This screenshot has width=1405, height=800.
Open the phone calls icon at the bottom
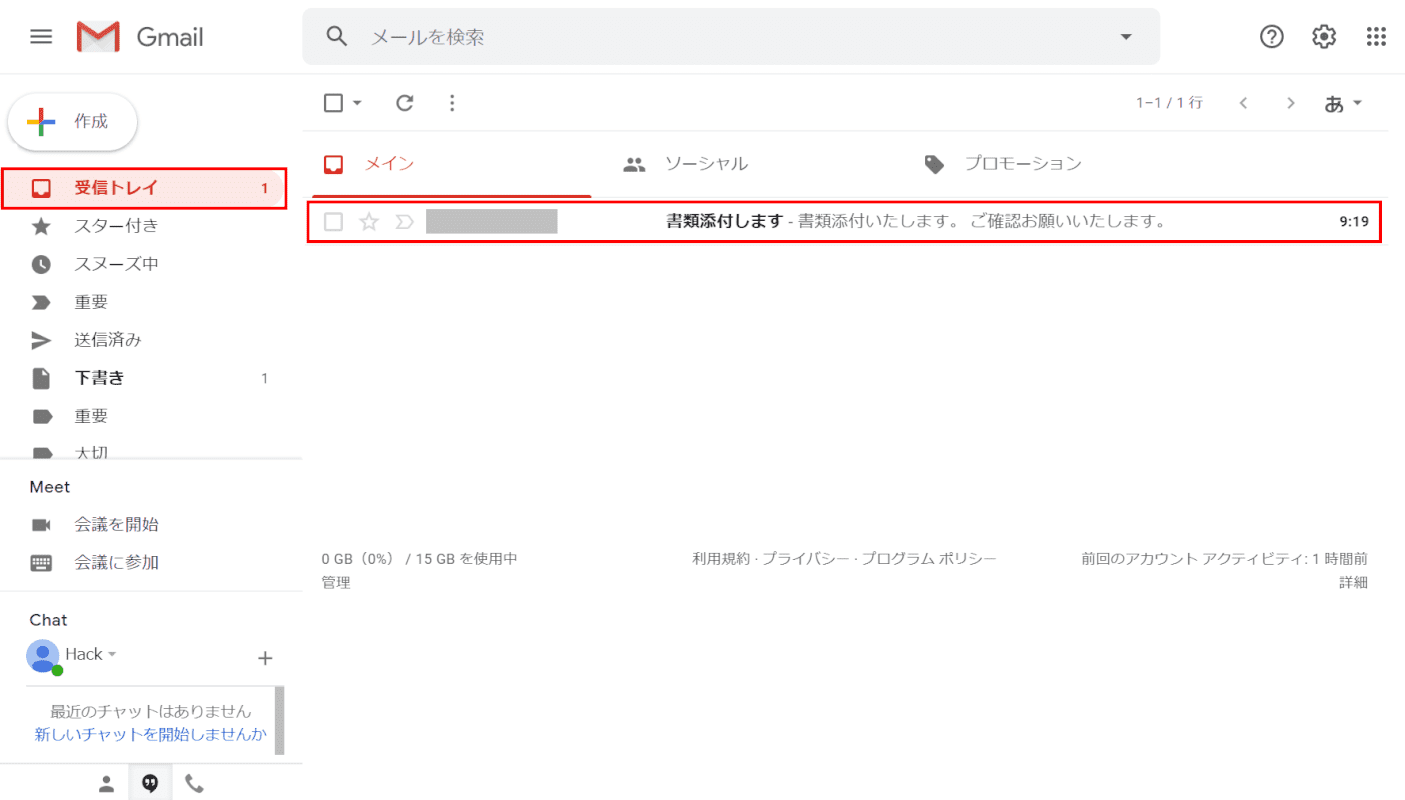194,784
